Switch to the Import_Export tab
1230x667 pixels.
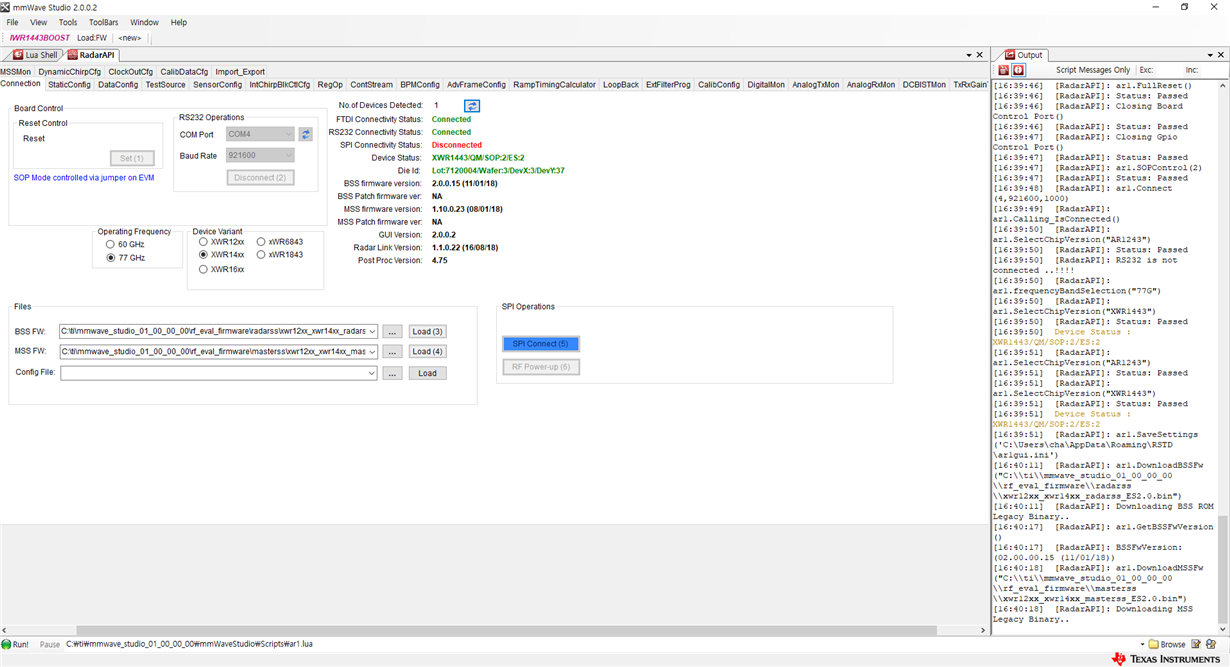point(240,72)
